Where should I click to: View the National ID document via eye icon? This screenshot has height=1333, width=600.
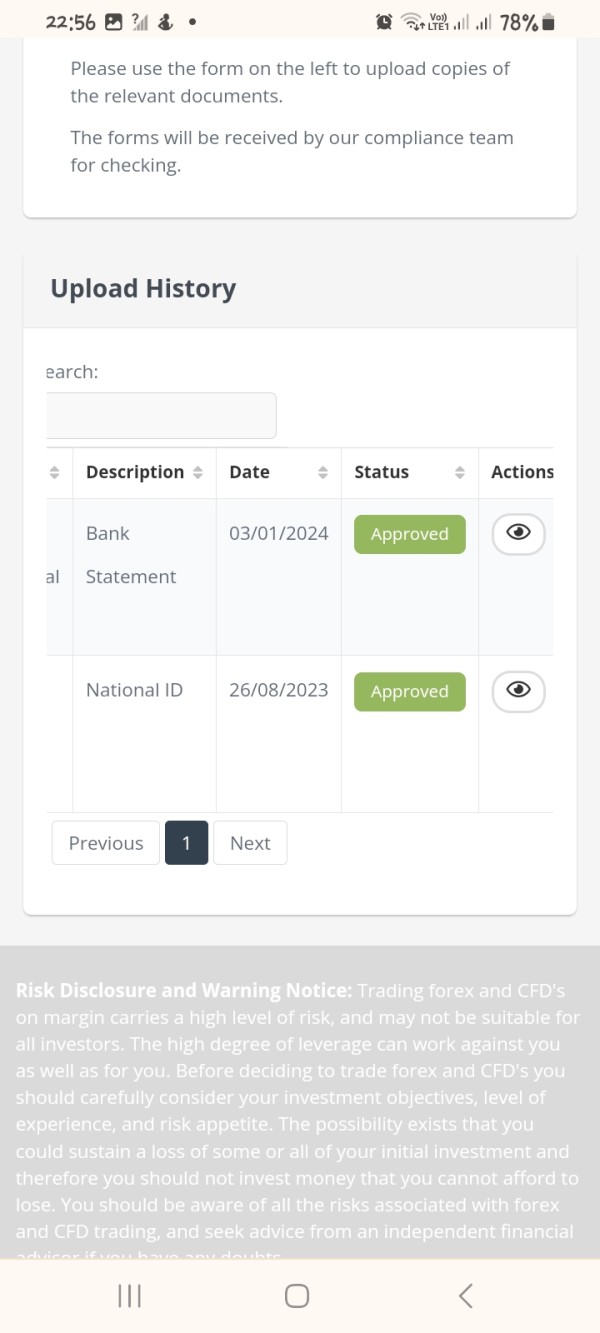click(x=518, y=691)
